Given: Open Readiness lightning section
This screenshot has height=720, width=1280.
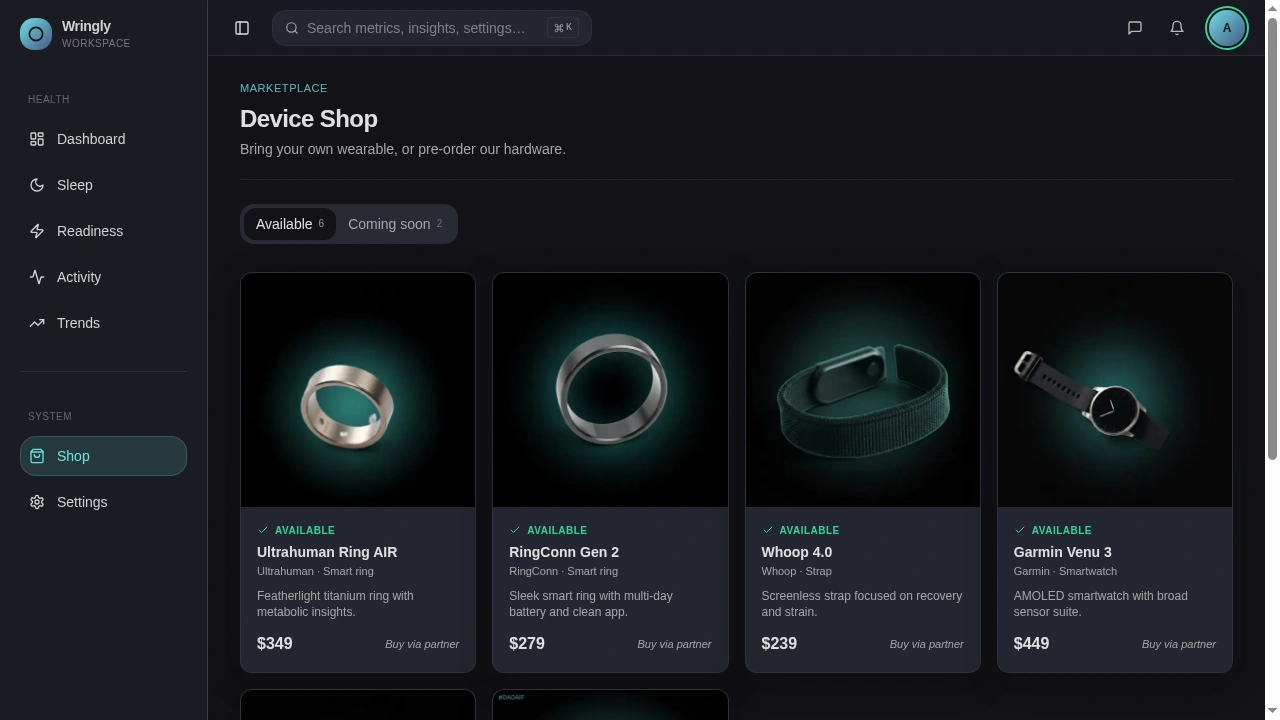Looking at the screenshot, I should [x=89, y=231].
